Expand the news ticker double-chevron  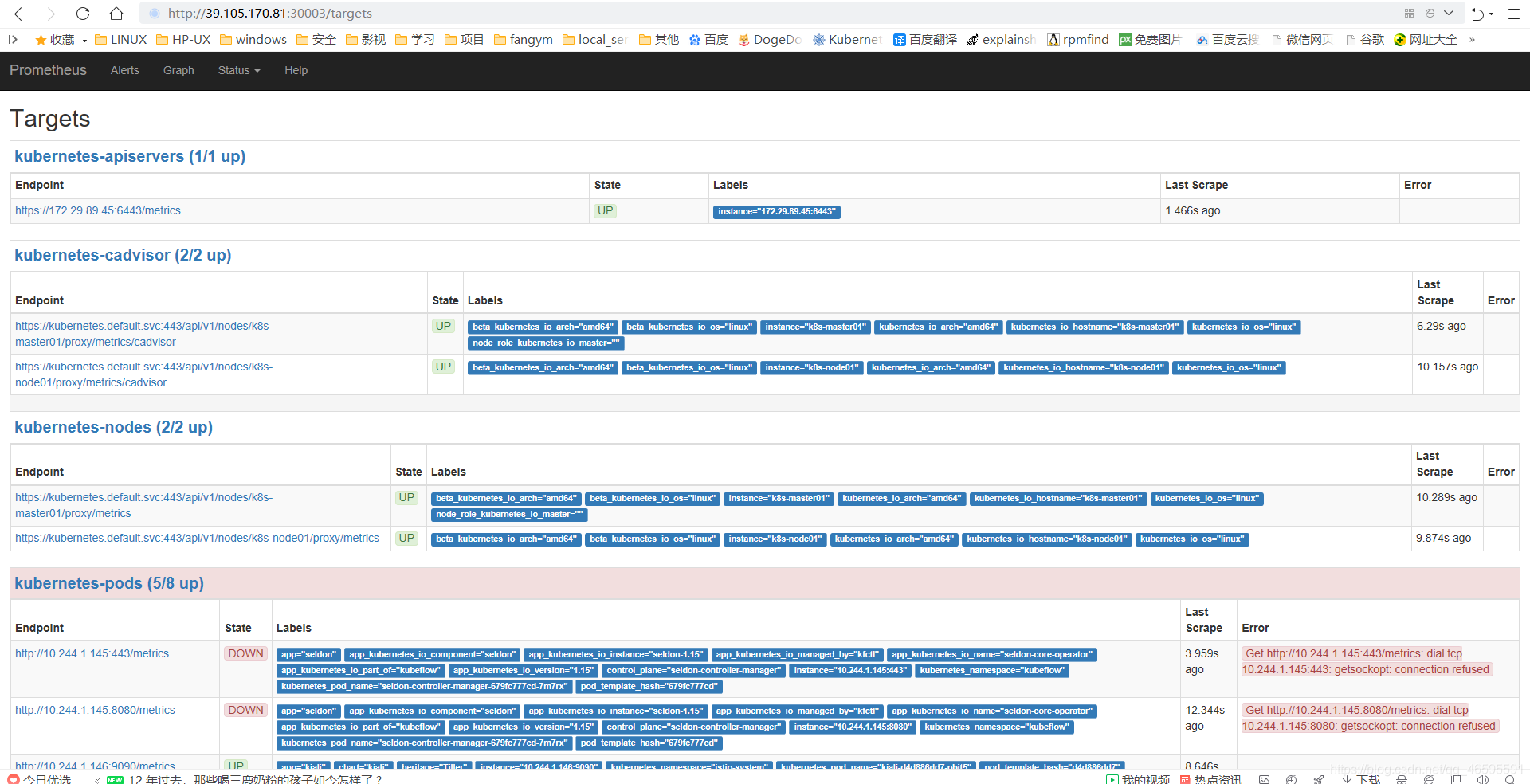[x=97, y=779]
